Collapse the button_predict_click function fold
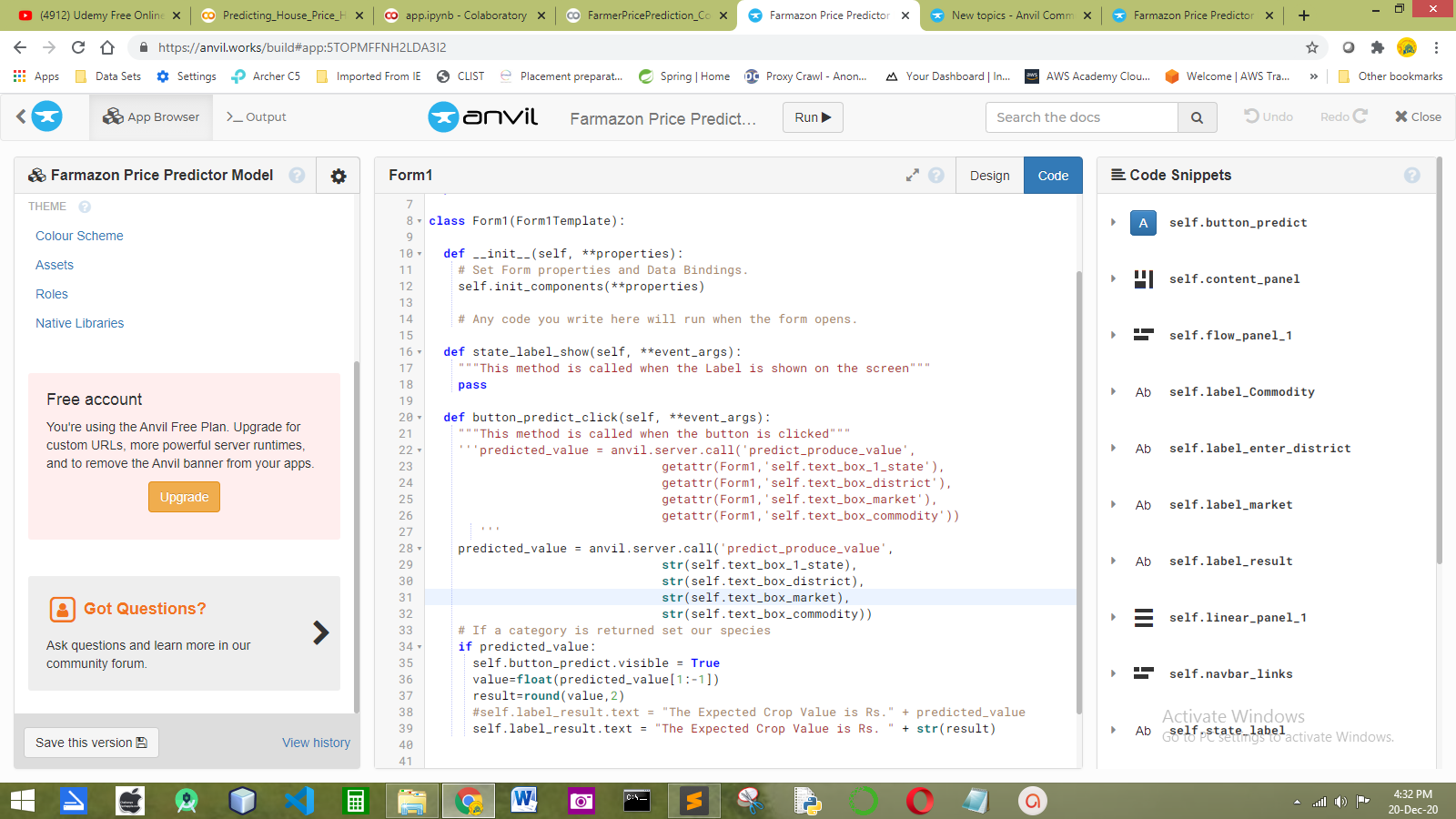Screen dimensions: 1456x819 tap(418, 417)
